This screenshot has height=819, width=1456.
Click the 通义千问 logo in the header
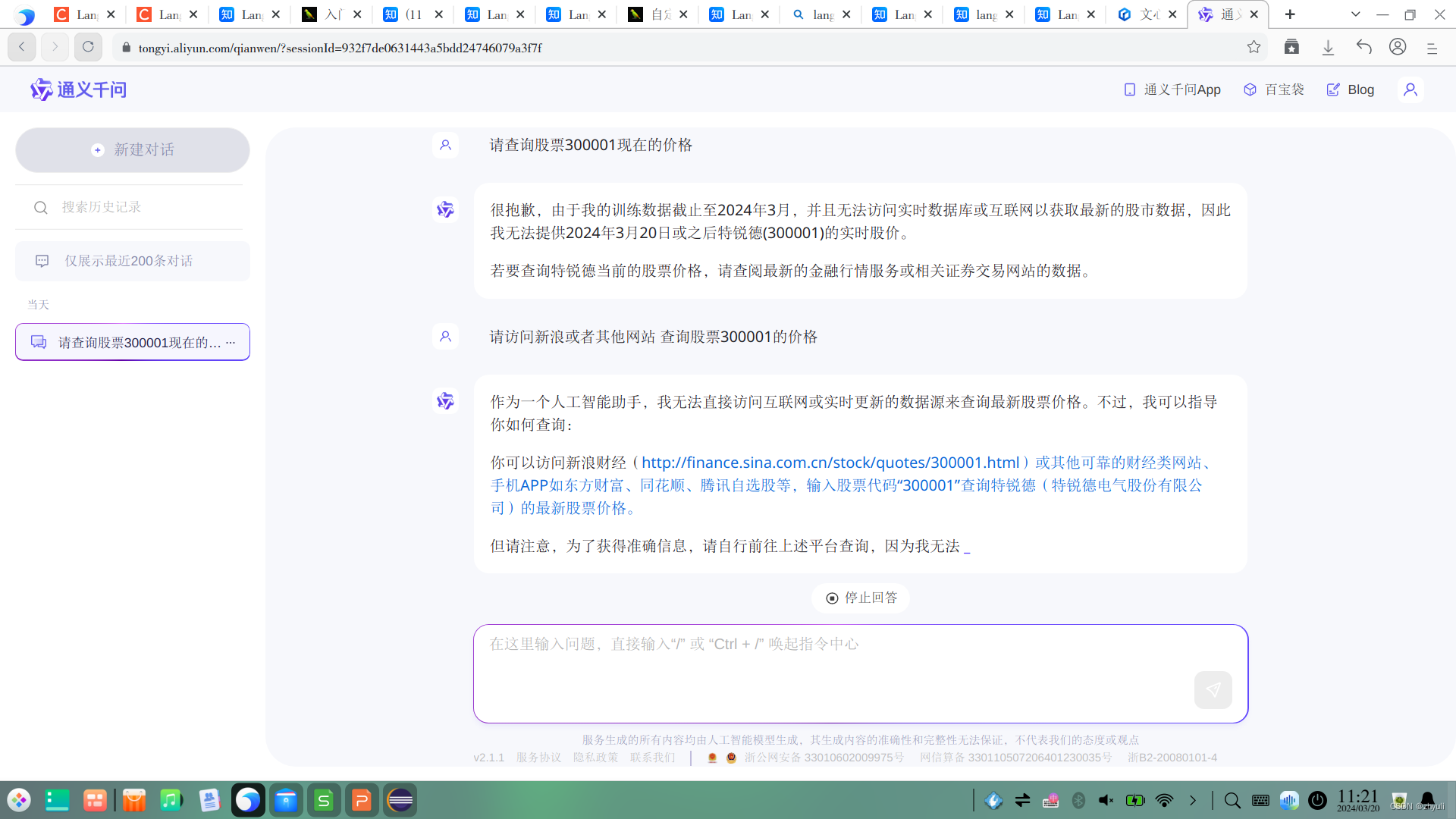pos(78,89)
